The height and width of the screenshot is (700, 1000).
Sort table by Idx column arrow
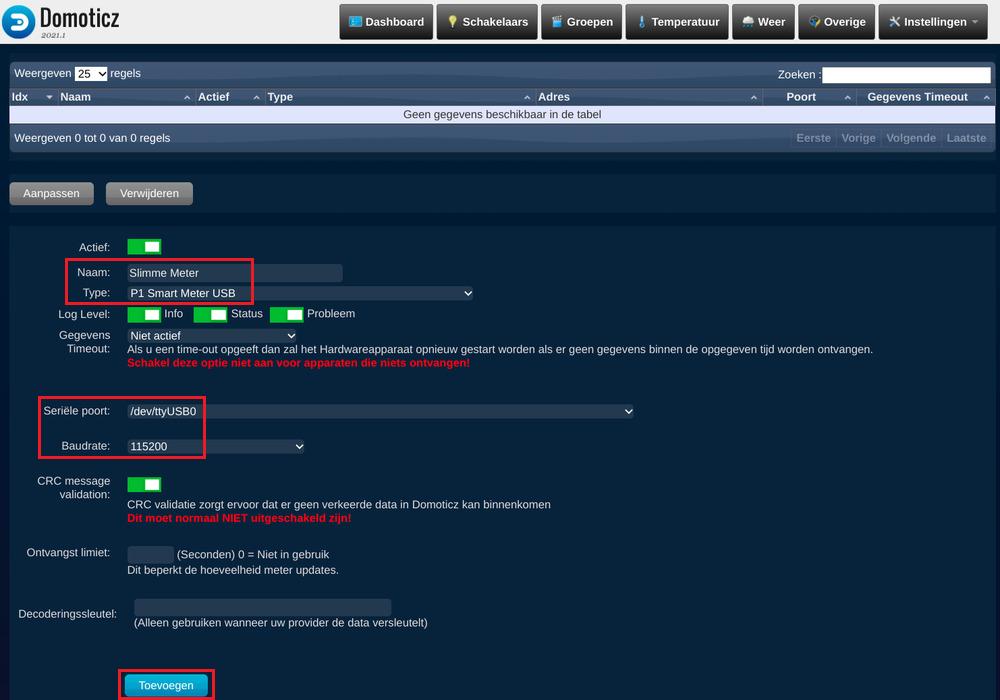pyautogui.click(x=49, y=98)
